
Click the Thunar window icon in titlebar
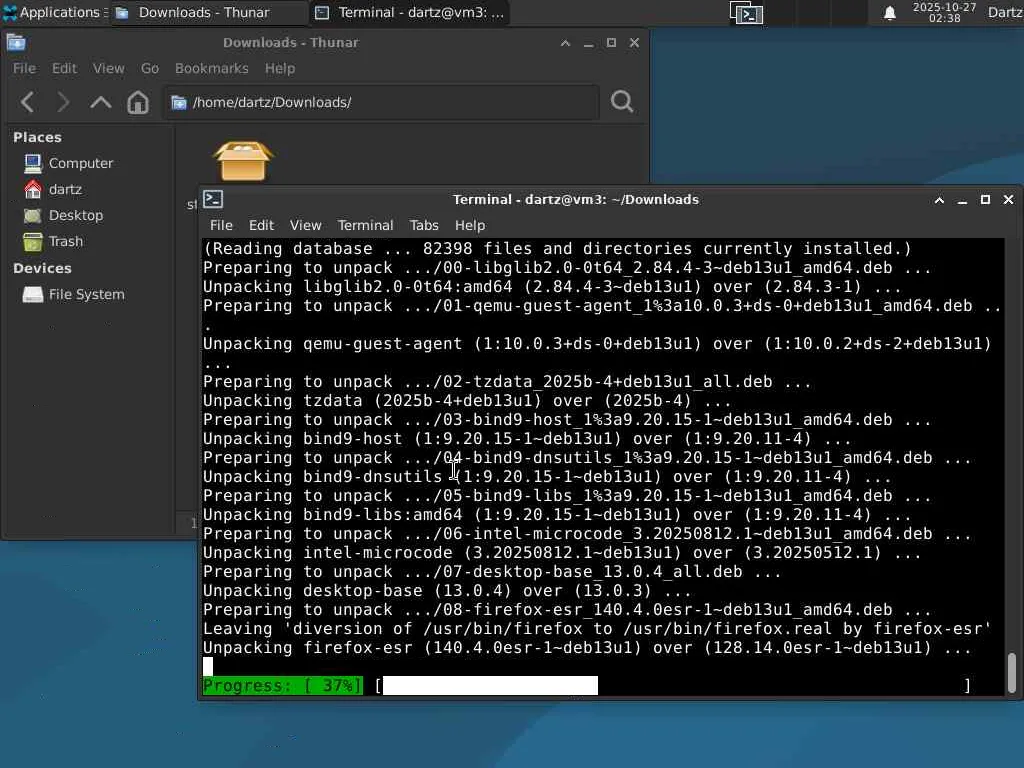click(16, 42)
